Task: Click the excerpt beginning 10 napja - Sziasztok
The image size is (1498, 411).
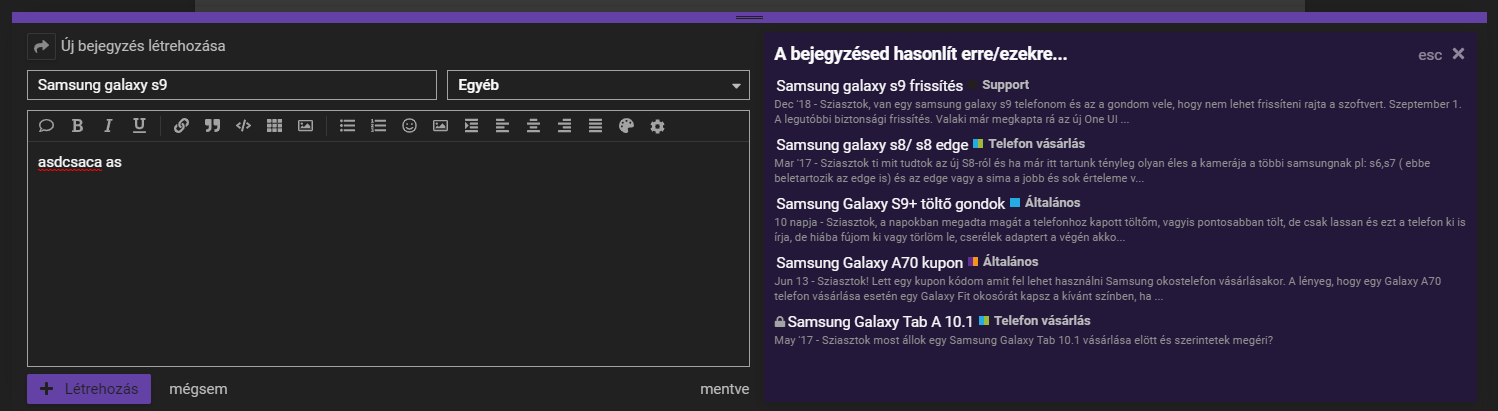Action: [x=1121, y=229]
